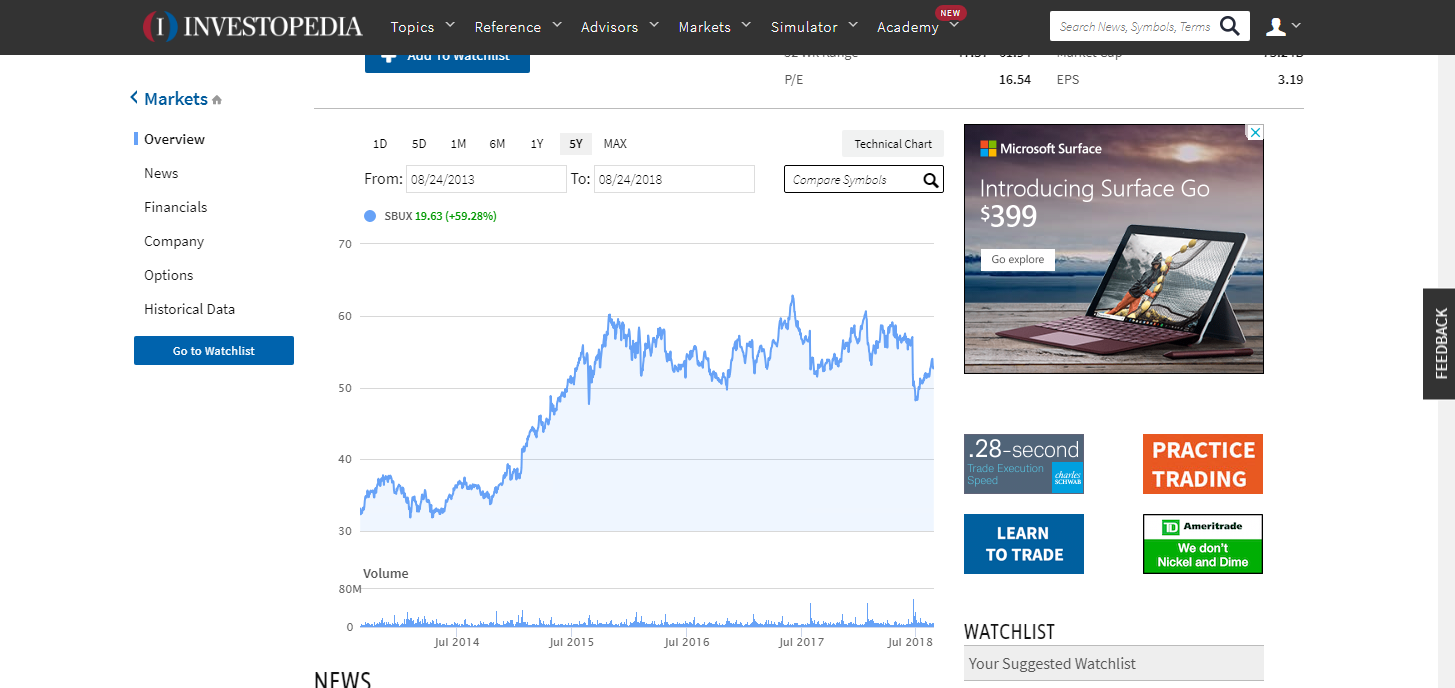Viewport: 1455px width, 688px height.
Task: Click Go explore on Surface ad
Action: [x=1017, y=259]
